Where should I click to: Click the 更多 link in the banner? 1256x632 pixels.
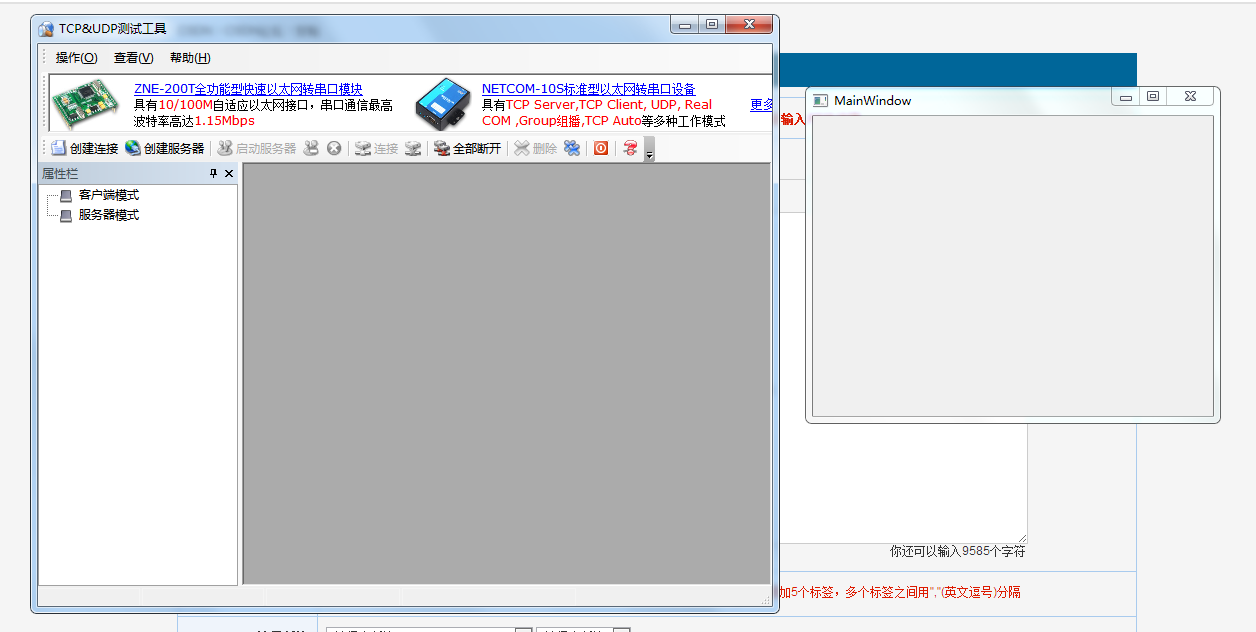[x=761, y=105]
